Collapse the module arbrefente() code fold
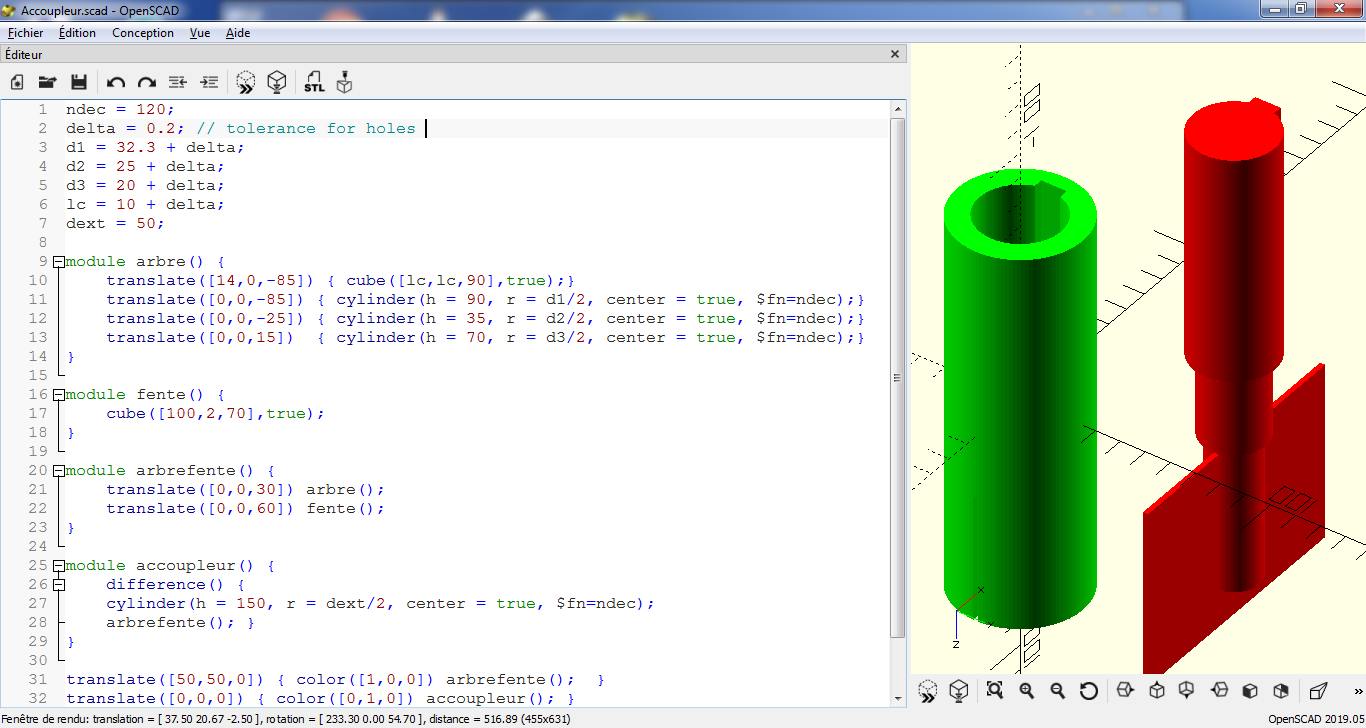This screenshot has width=1366, height=728. click(59, 470)
